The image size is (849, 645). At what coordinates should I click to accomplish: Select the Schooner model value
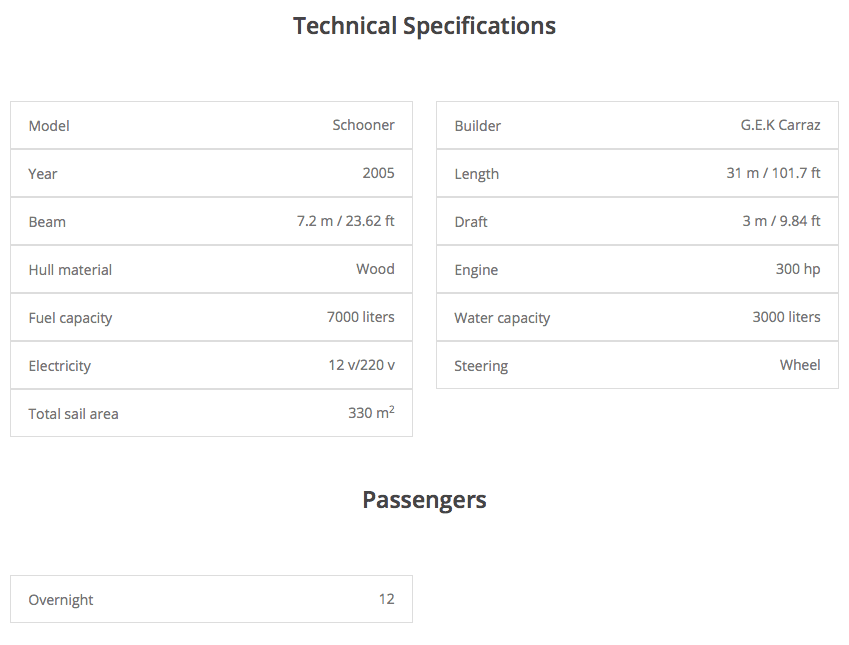click(x=363, y=125)
